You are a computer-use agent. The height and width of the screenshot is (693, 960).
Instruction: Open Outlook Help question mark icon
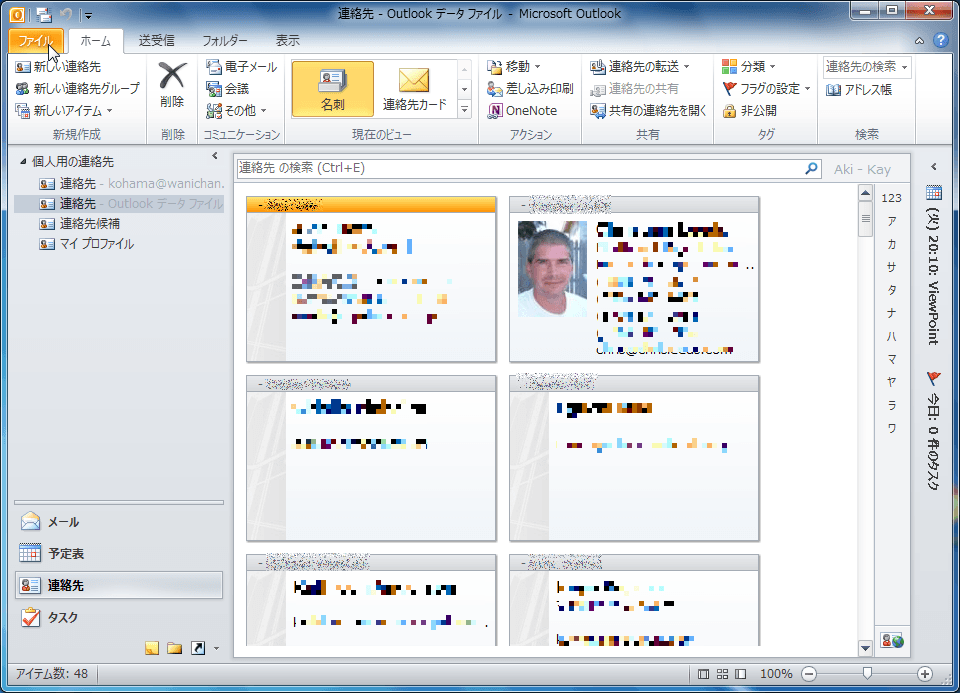pos(940,40)
